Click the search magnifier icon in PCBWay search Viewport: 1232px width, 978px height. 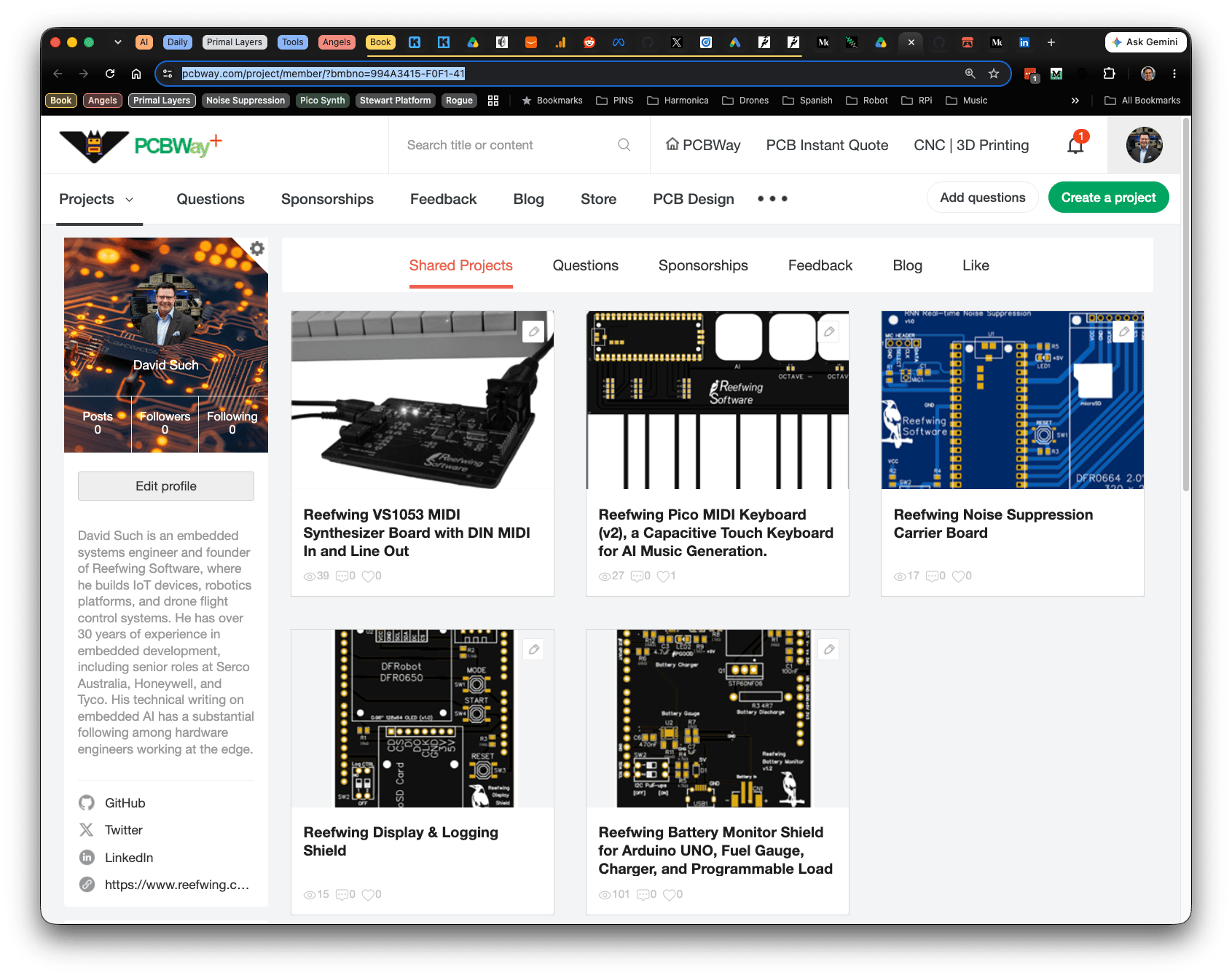(624, 145)
